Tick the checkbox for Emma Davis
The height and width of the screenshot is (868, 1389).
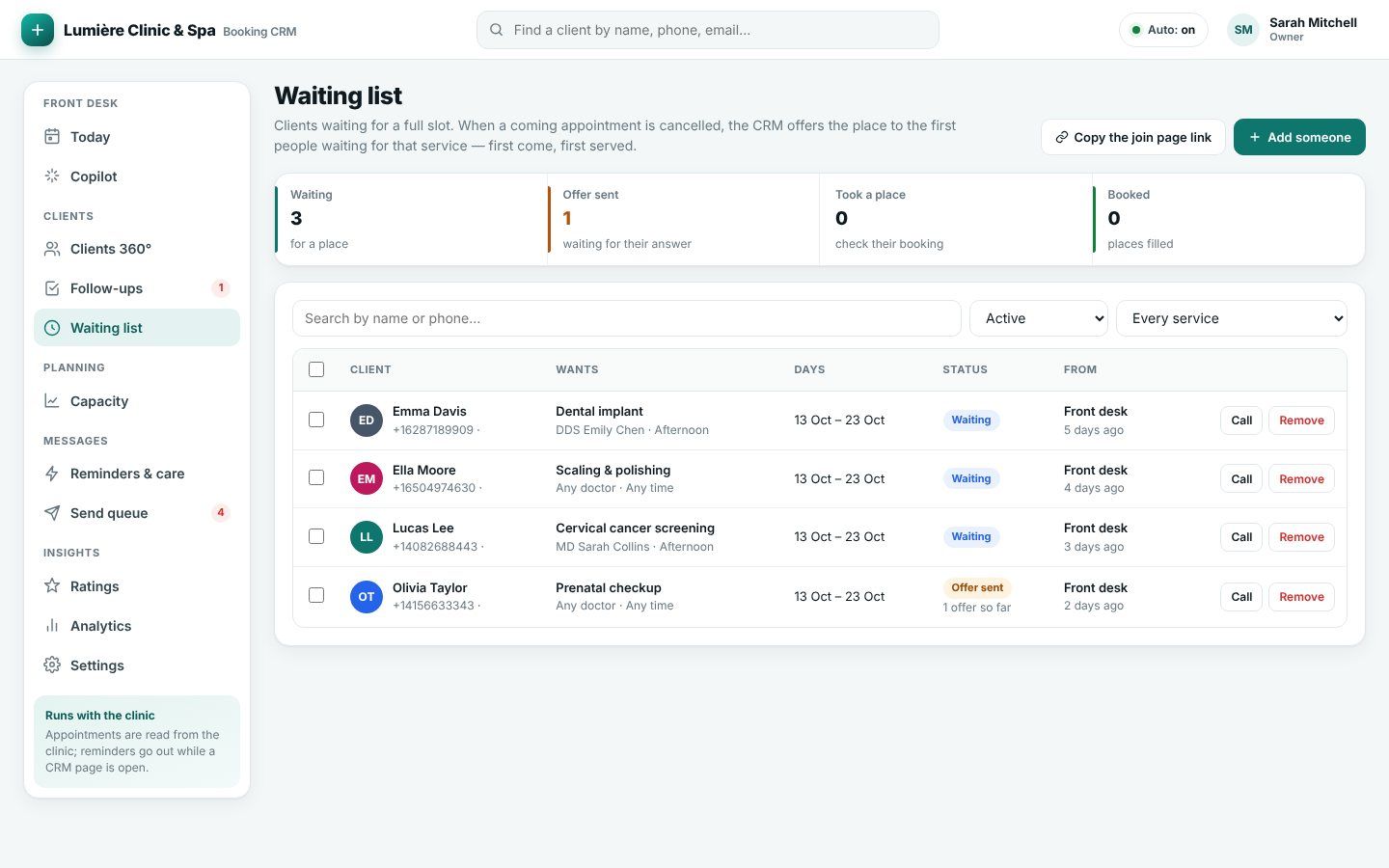[x=316, y=420]
